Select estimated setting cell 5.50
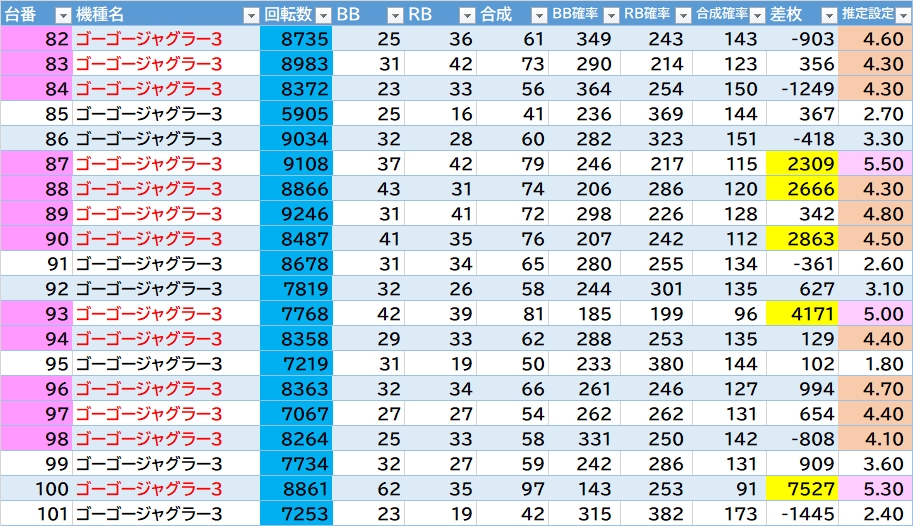 coord(875,164)
